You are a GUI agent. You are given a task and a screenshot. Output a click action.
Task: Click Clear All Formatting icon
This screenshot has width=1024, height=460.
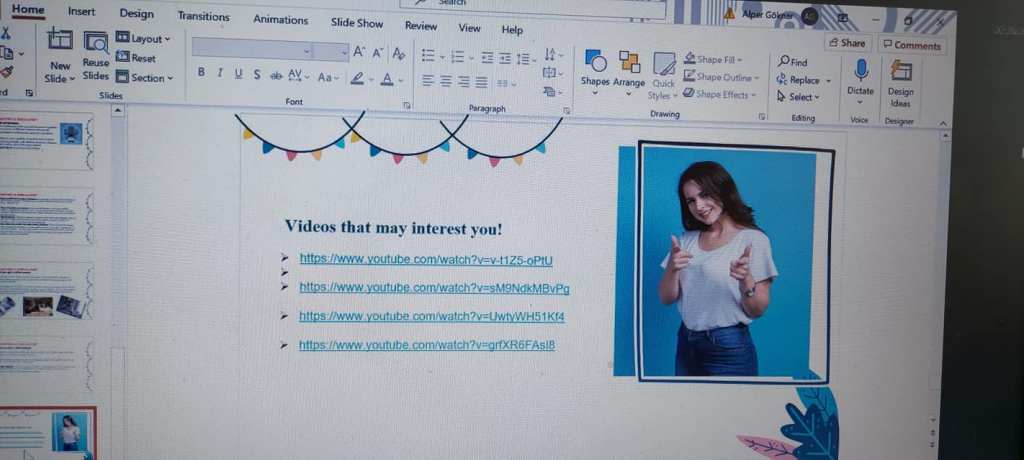[x=399, y=53]
